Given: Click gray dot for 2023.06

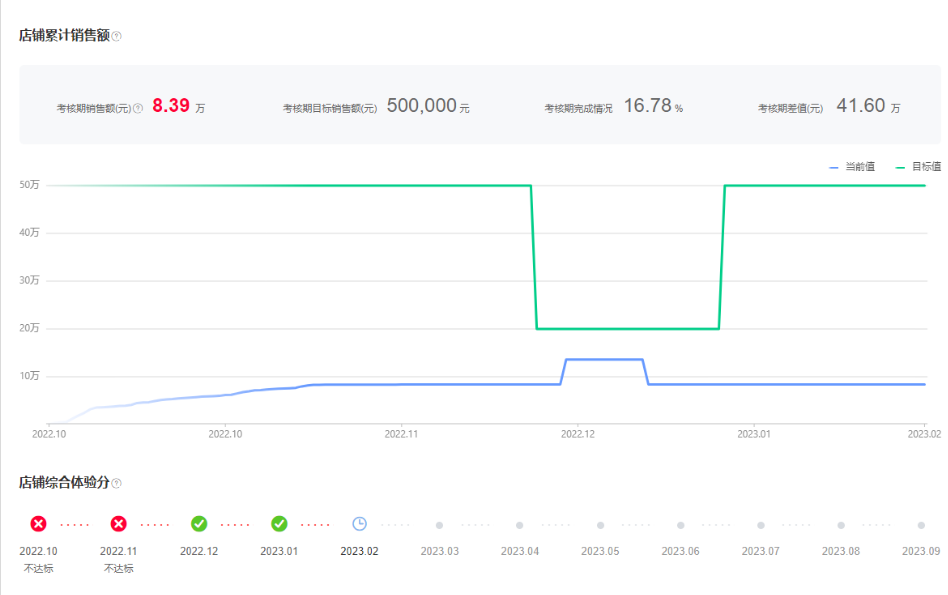Looking at the screenshot, I should click(x=680, y=525).
